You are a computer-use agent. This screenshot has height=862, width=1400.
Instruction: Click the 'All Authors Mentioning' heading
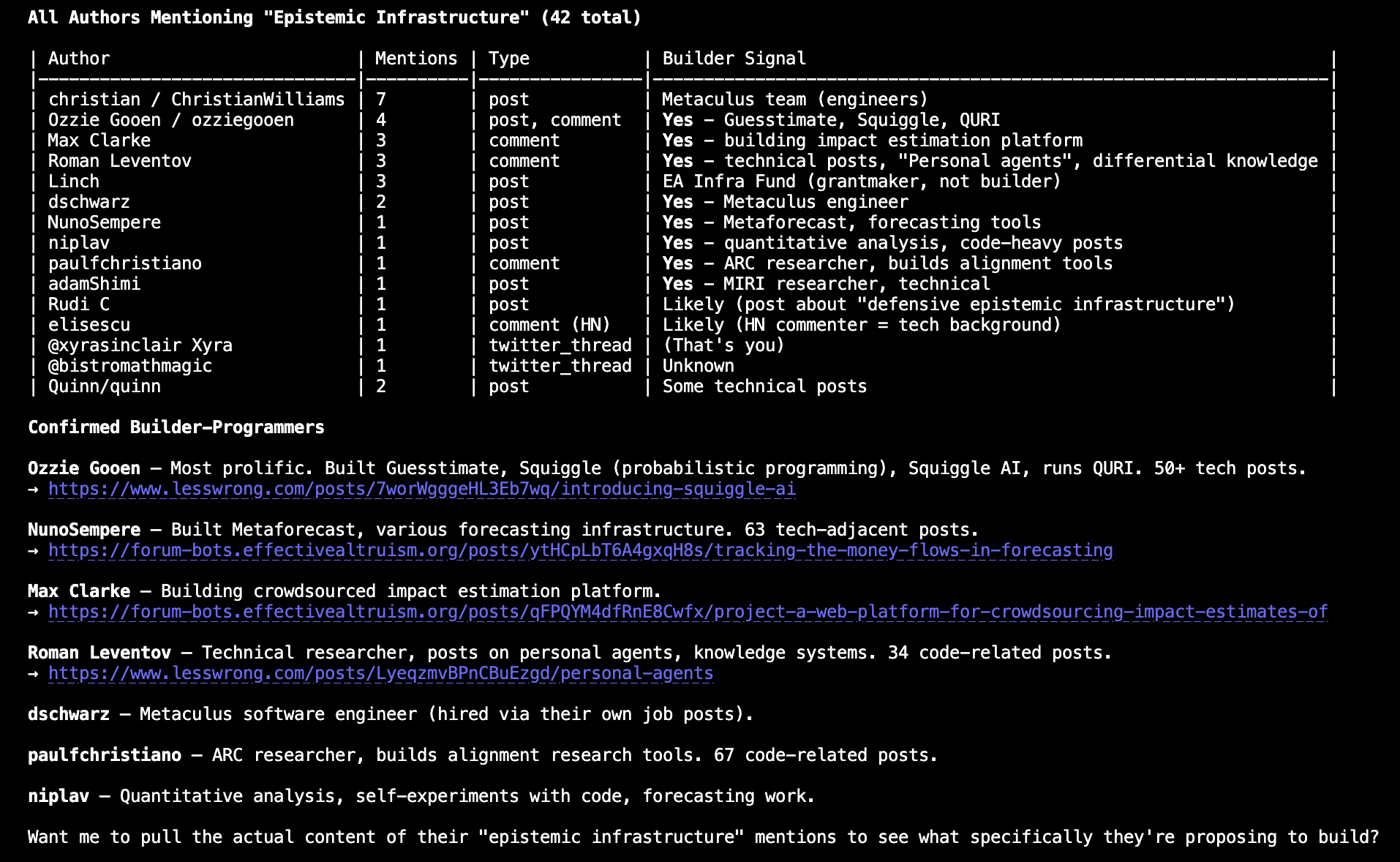pos(334,18)
